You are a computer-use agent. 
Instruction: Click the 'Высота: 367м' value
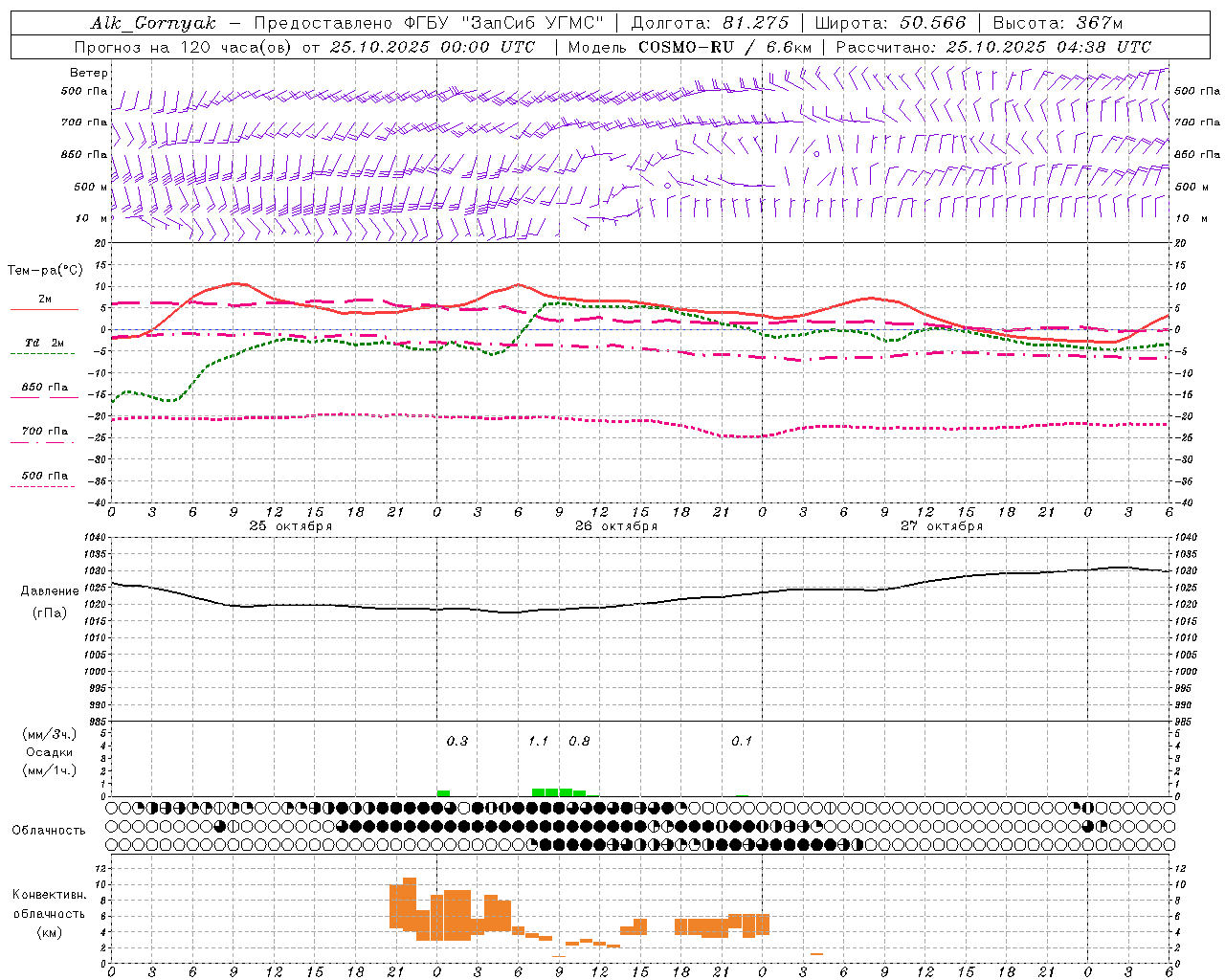[1058, 23]
